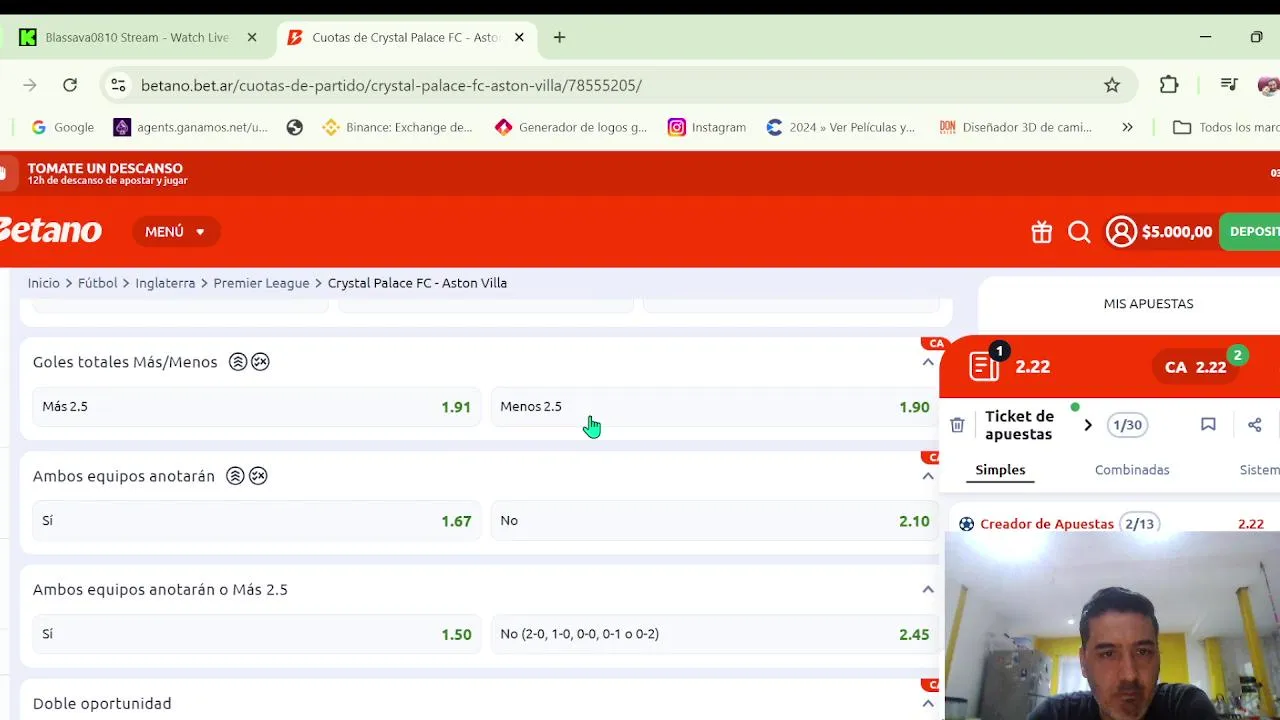The width and height of the screenshot is (1280, 720).
Task: Open bet slip receipt icon
Action: (x=985, y=365)
